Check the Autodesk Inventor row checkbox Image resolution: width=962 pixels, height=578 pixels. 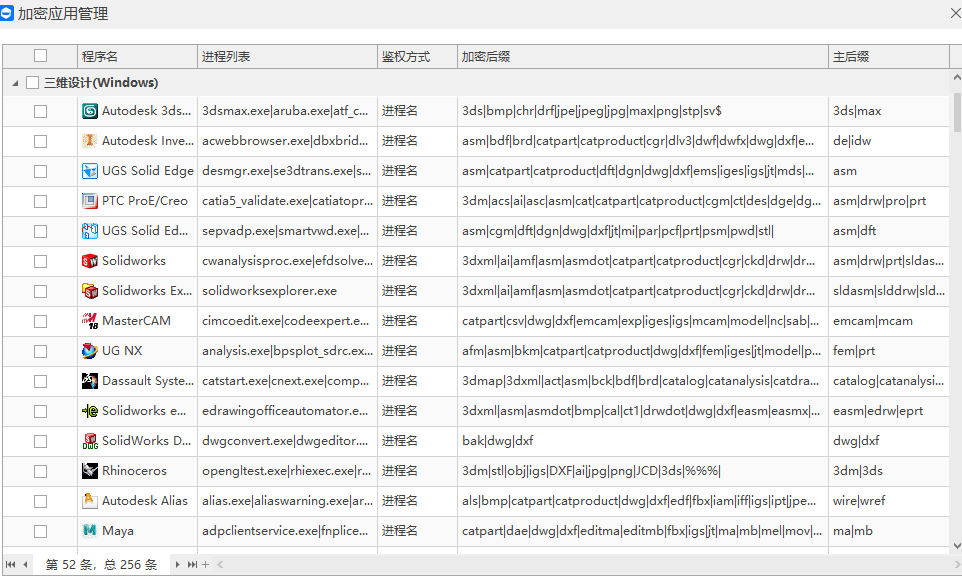point(40,142)
